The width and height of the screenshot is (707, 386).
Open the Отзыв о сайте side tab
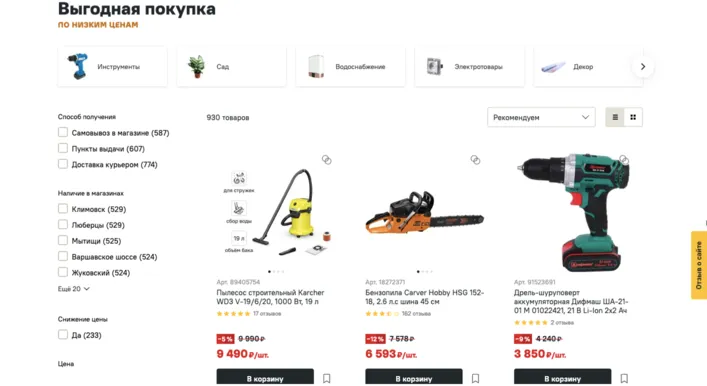[x=699, y=265]
